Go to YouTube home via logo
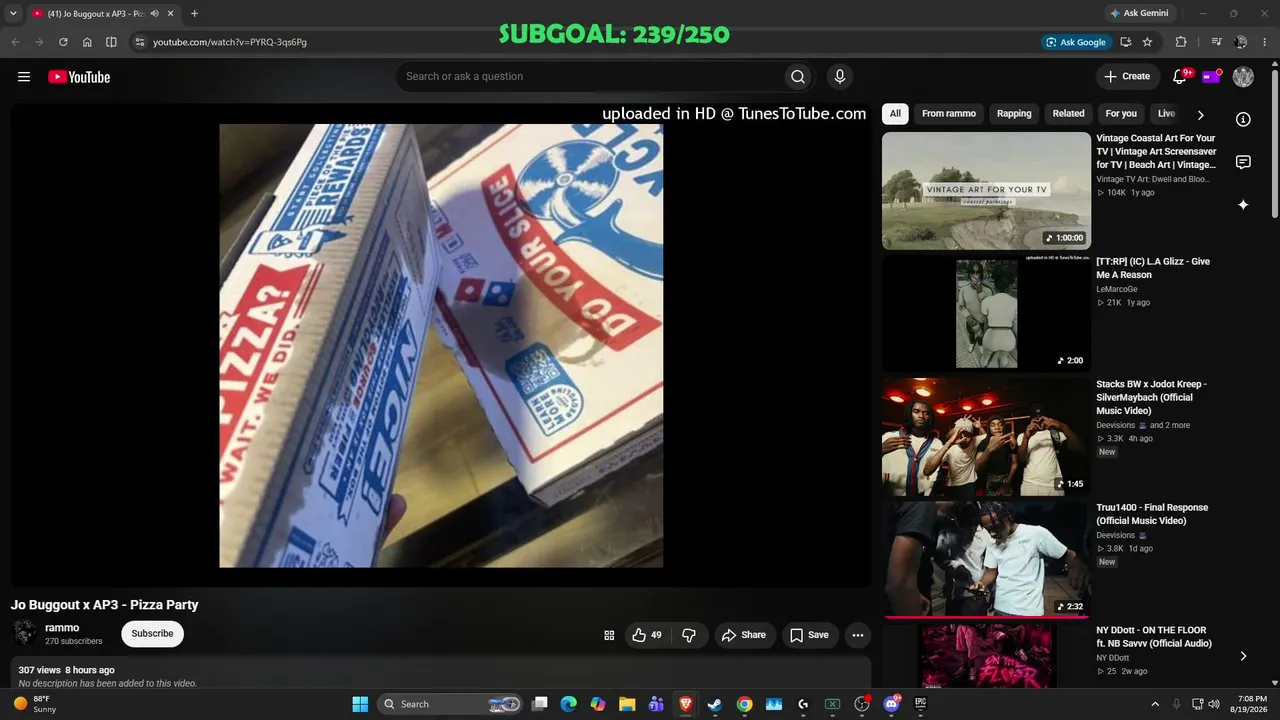This screenshot has width=1280, height=720. coord(79,77)
